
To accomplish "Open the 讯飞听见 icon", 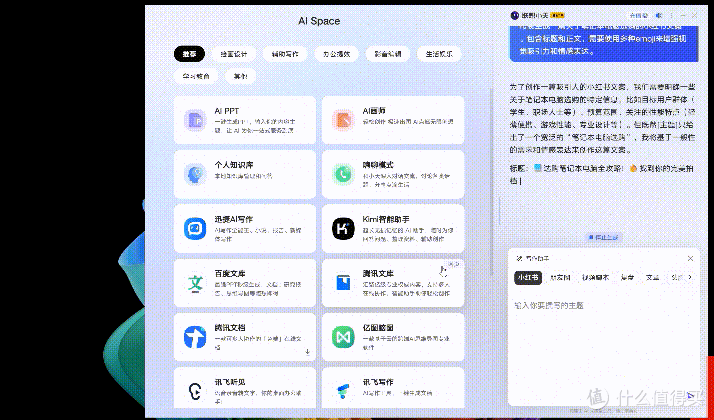I will [x=195, y=391].
